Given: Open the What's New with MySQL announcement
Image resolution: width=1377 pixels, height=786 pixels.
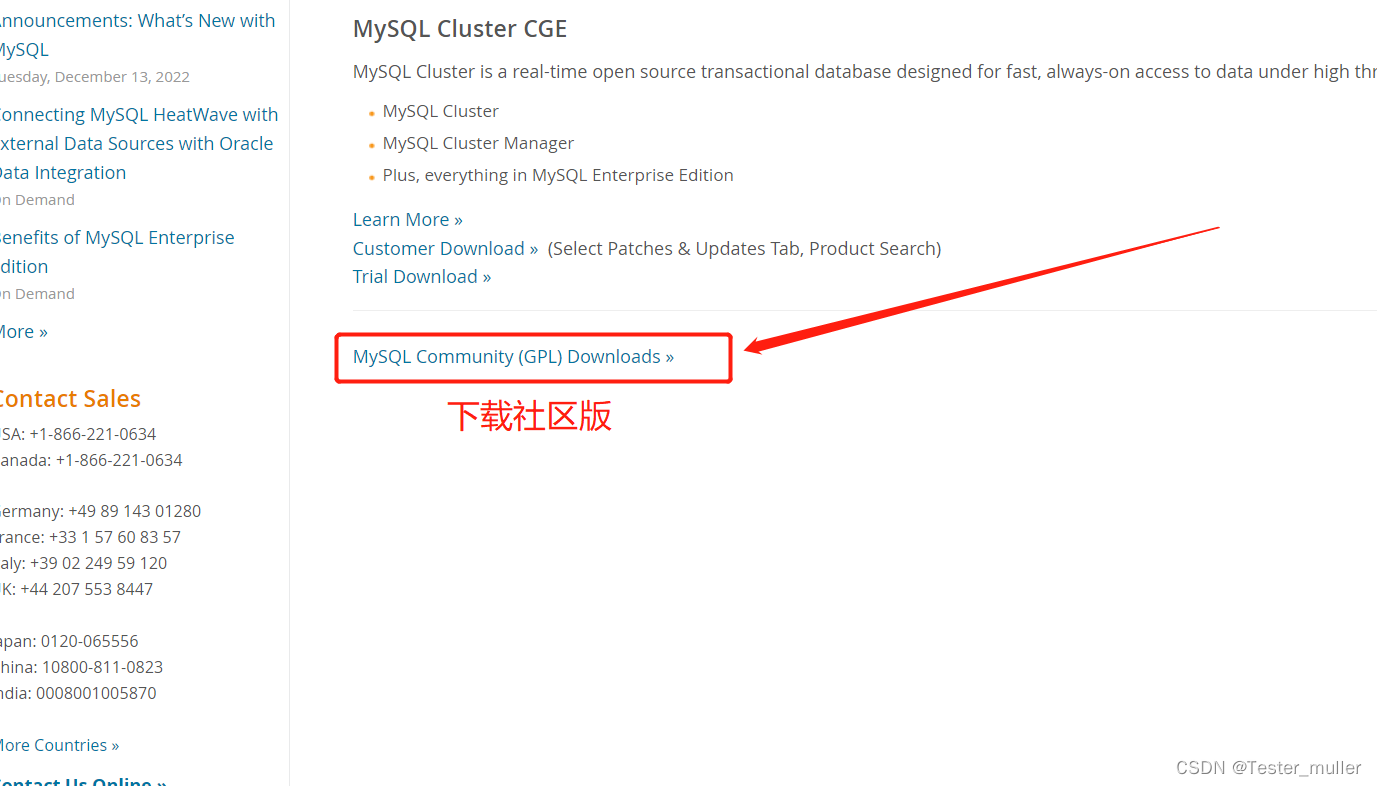Looking at the screenshot, I should (136, 35).
